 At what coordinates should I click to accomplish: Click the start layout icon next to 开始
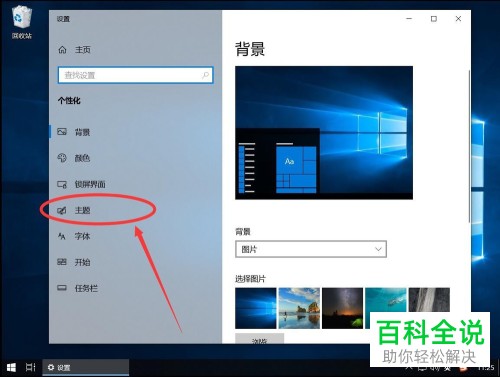pos(62,262)
